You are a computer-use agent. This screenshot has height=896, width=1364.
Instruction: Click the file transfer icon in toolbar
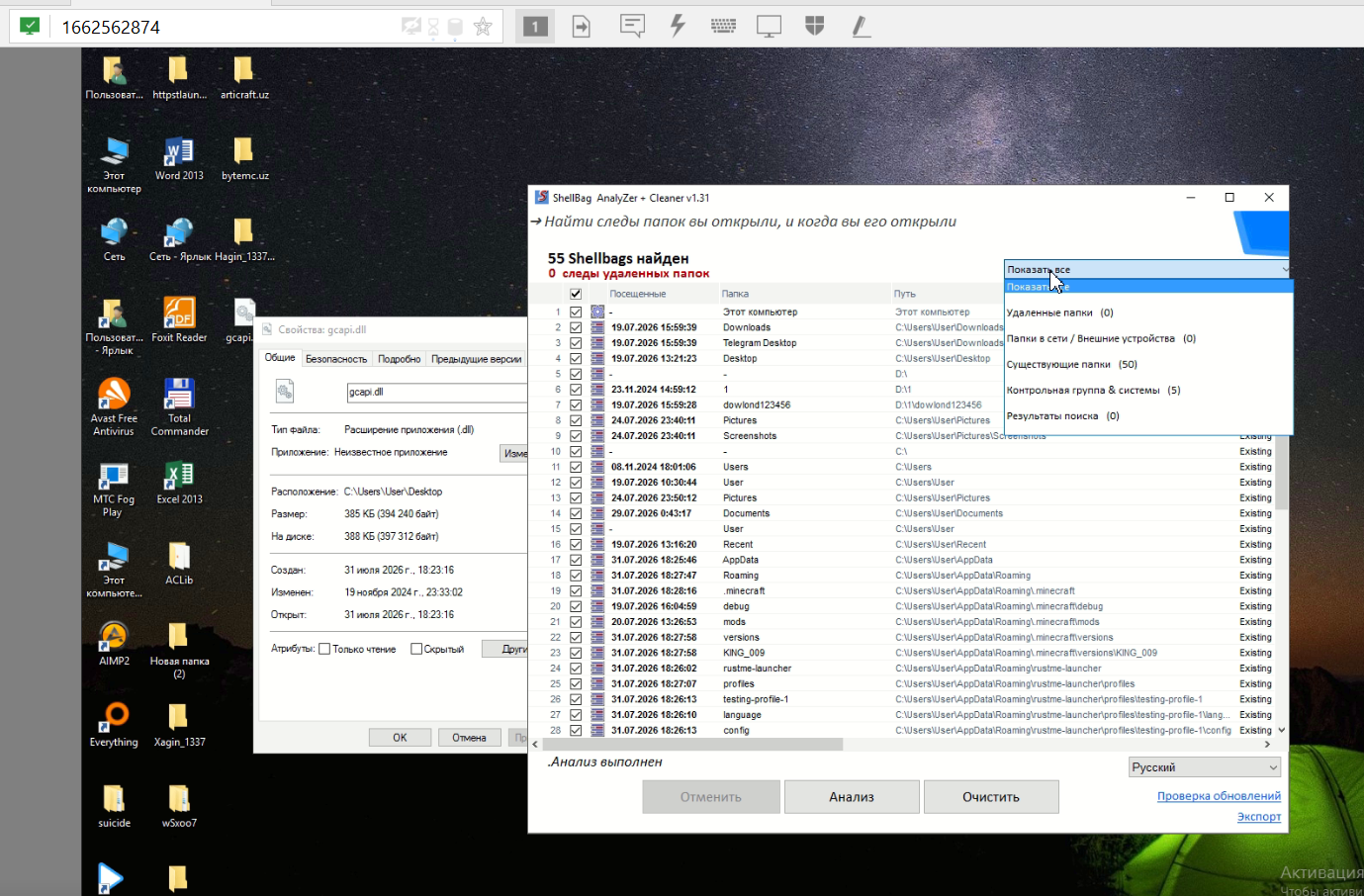pyautogui.click(x=582, y=27)
